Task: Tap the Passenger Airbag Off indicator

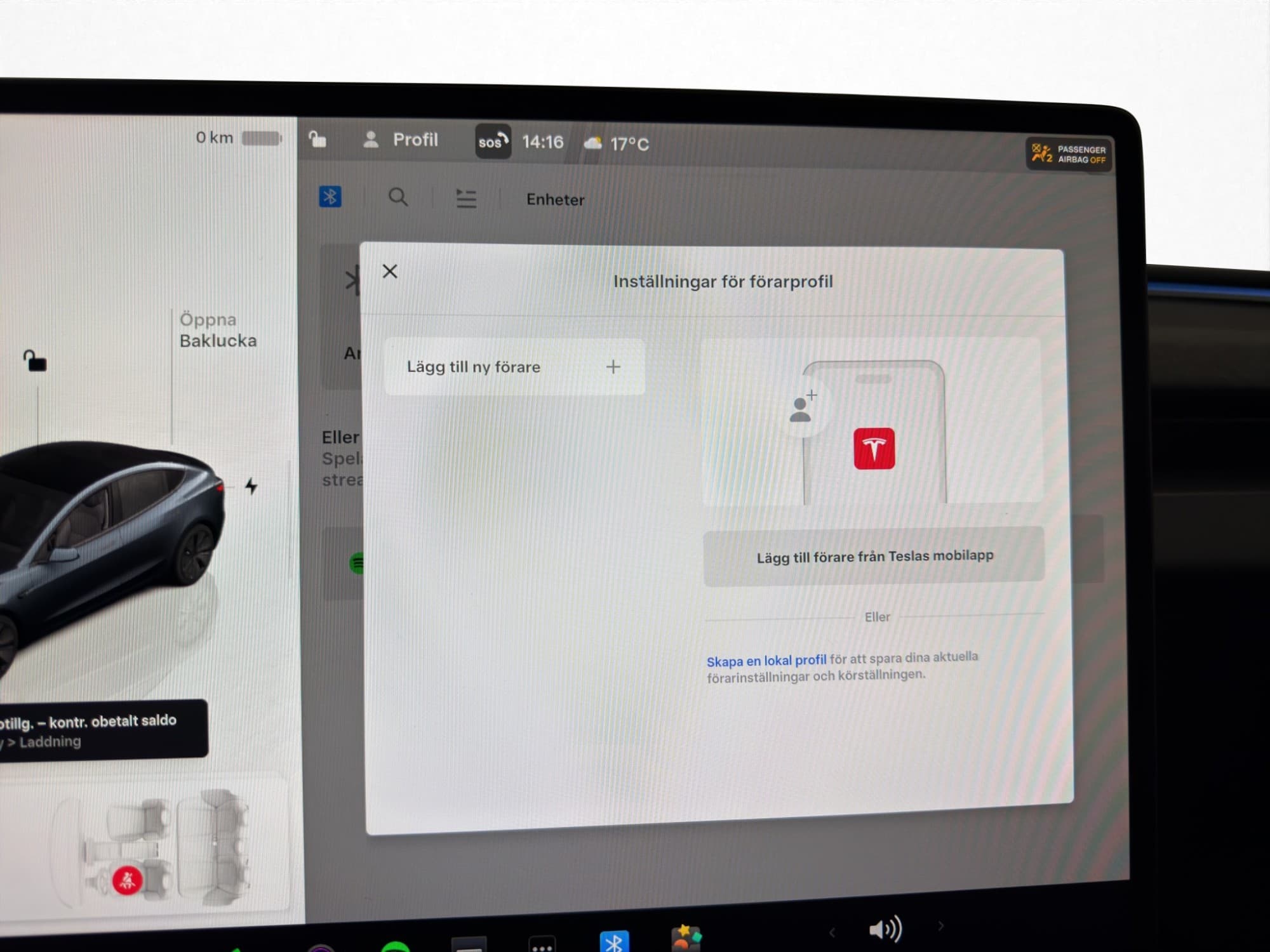Action: [1068, 154]
